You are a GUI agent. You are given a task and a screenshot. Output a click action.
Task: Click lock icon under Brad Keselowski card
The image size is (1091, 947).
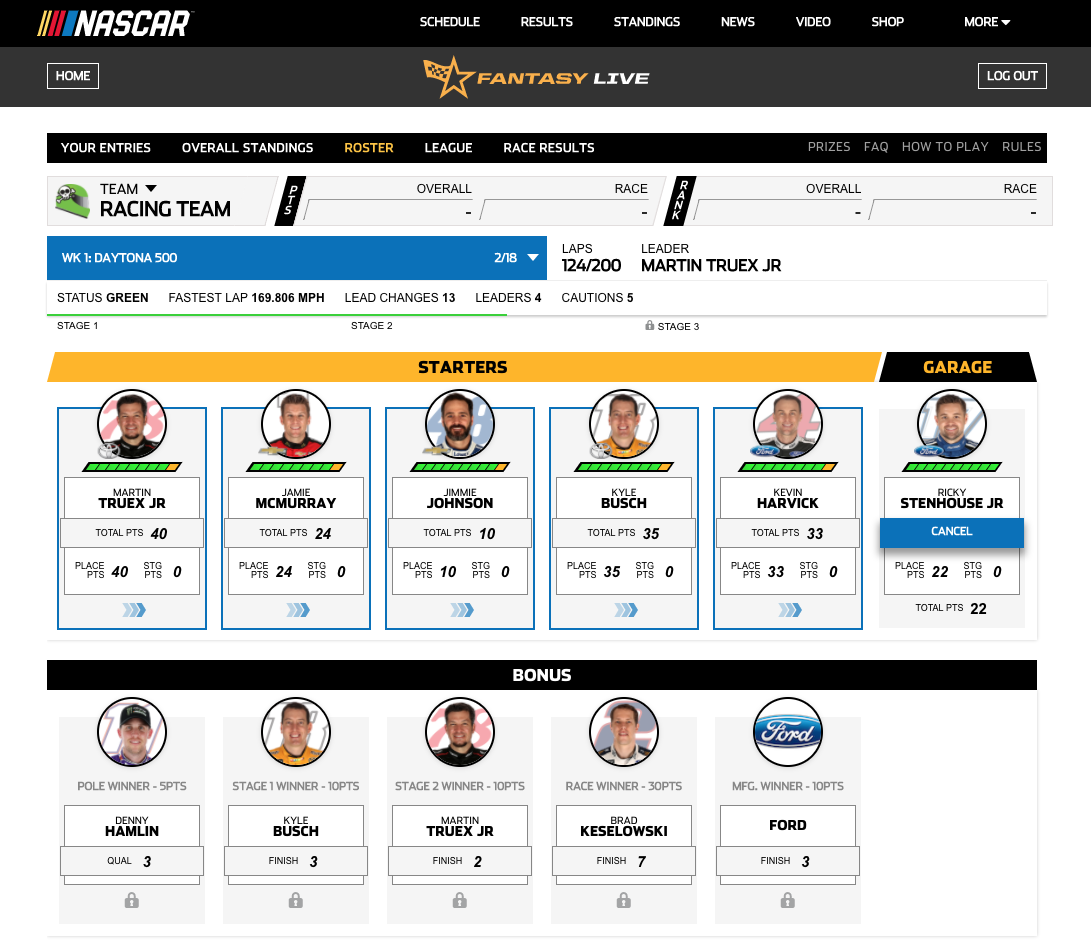coord(624,901)
